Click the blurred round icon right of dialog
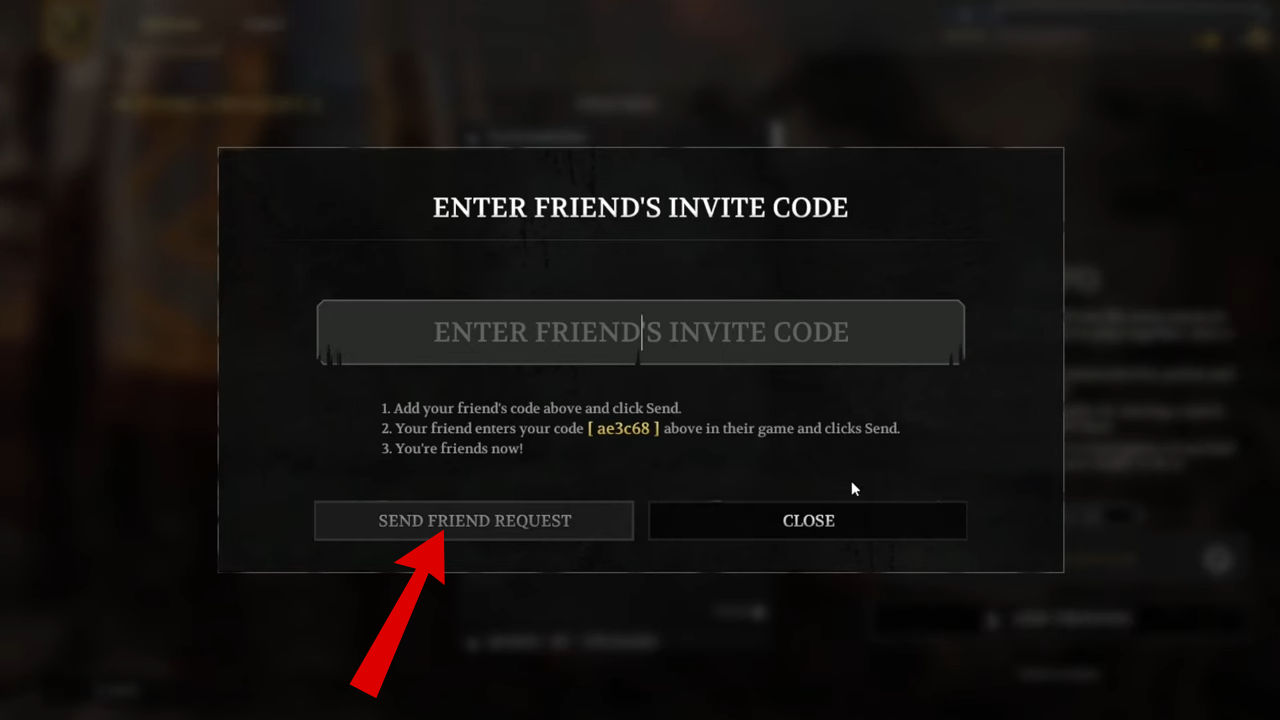The image size is (1280, 720). coord(1217,560)
